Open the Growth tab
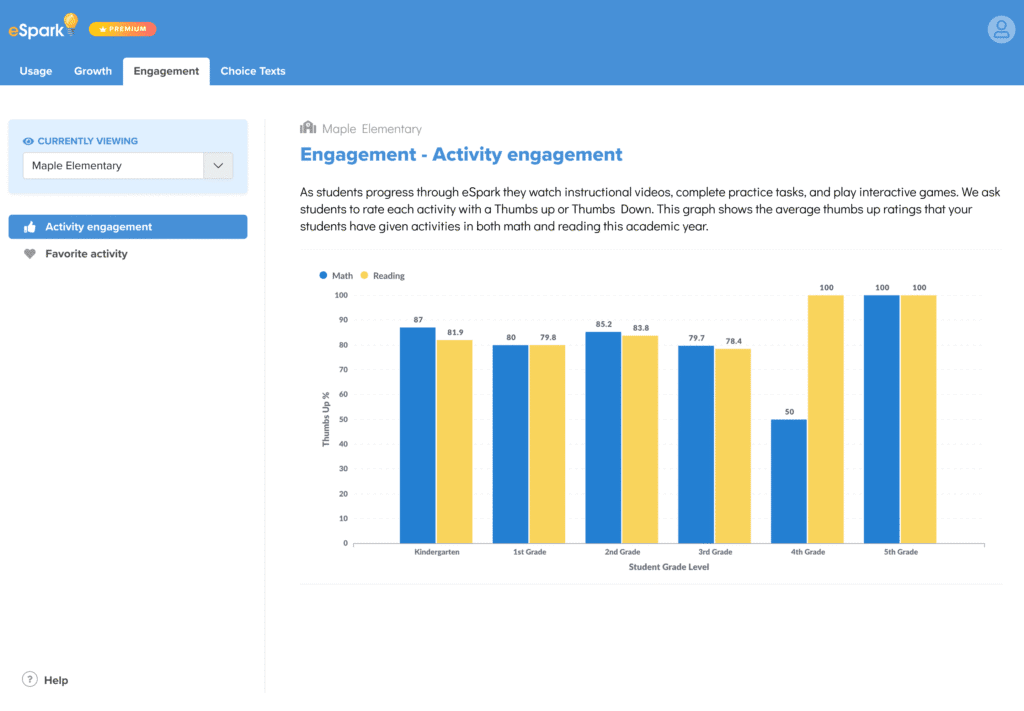1024x711 pixels. click(93, 71)
